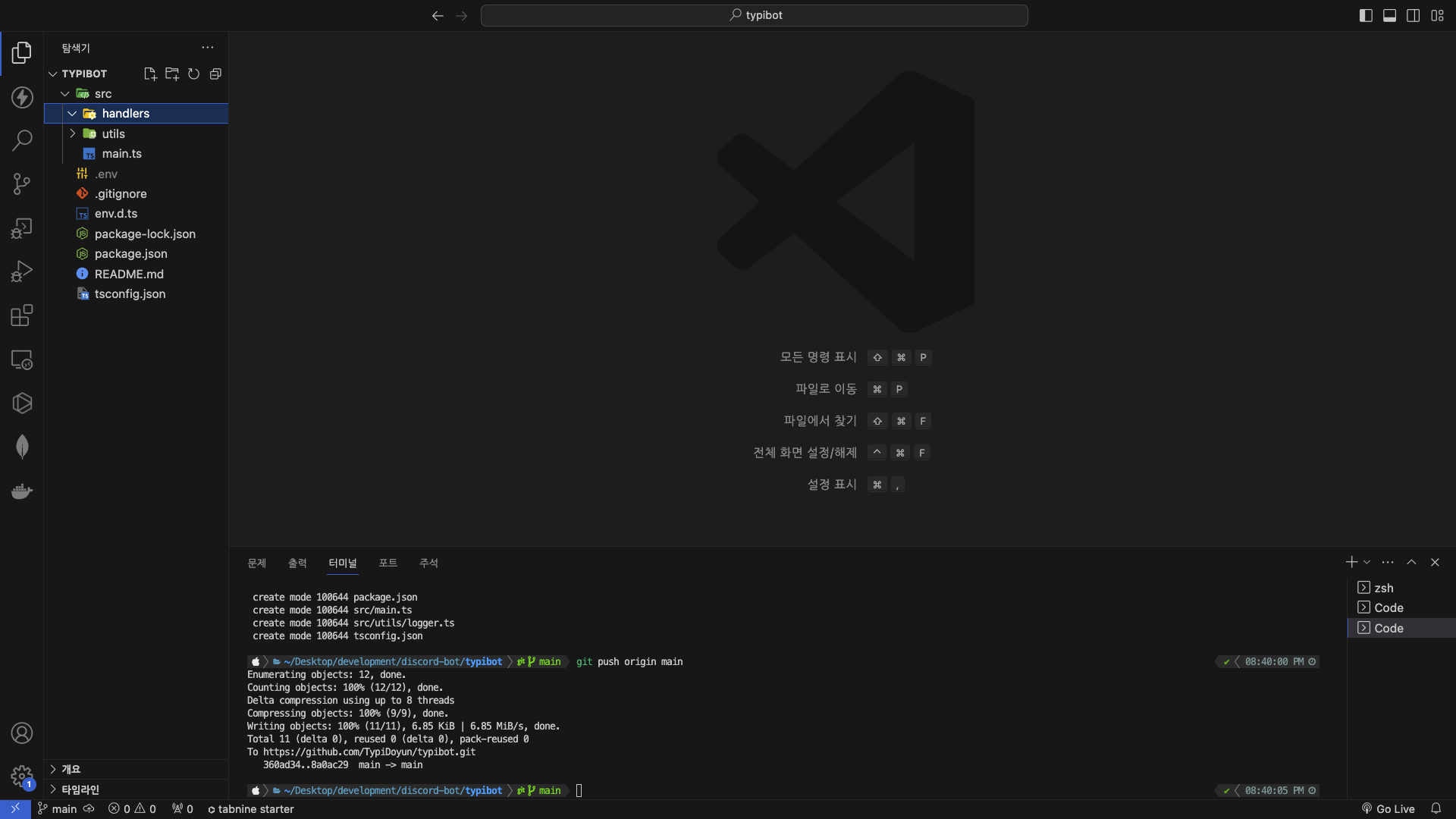Collapse the TYPIBOT root section
Viewport: 1456px width, 819px height.
pos(53,74)
